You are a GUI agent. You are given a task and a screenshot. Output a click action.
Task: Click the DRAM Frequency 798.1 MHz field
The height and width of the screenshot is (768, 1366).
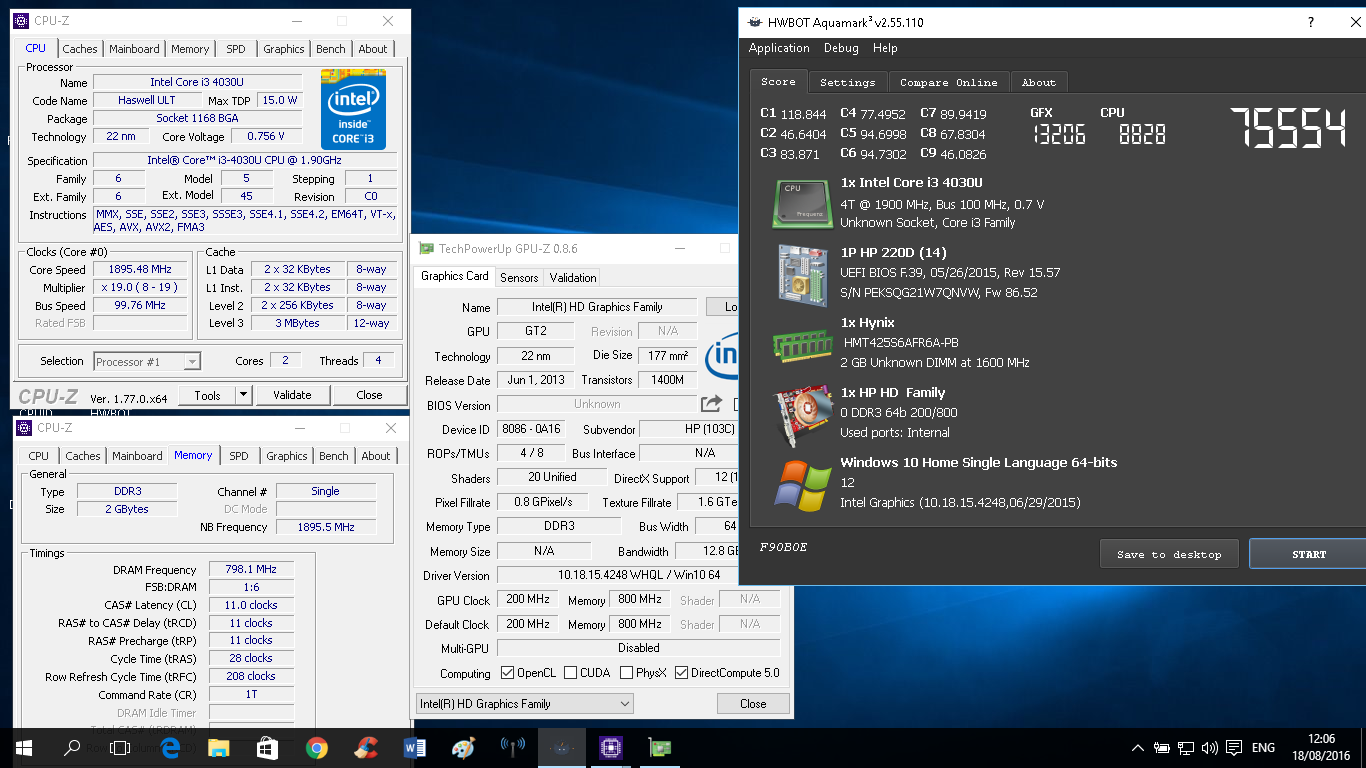pyautogui.click(x=251, y=570)
